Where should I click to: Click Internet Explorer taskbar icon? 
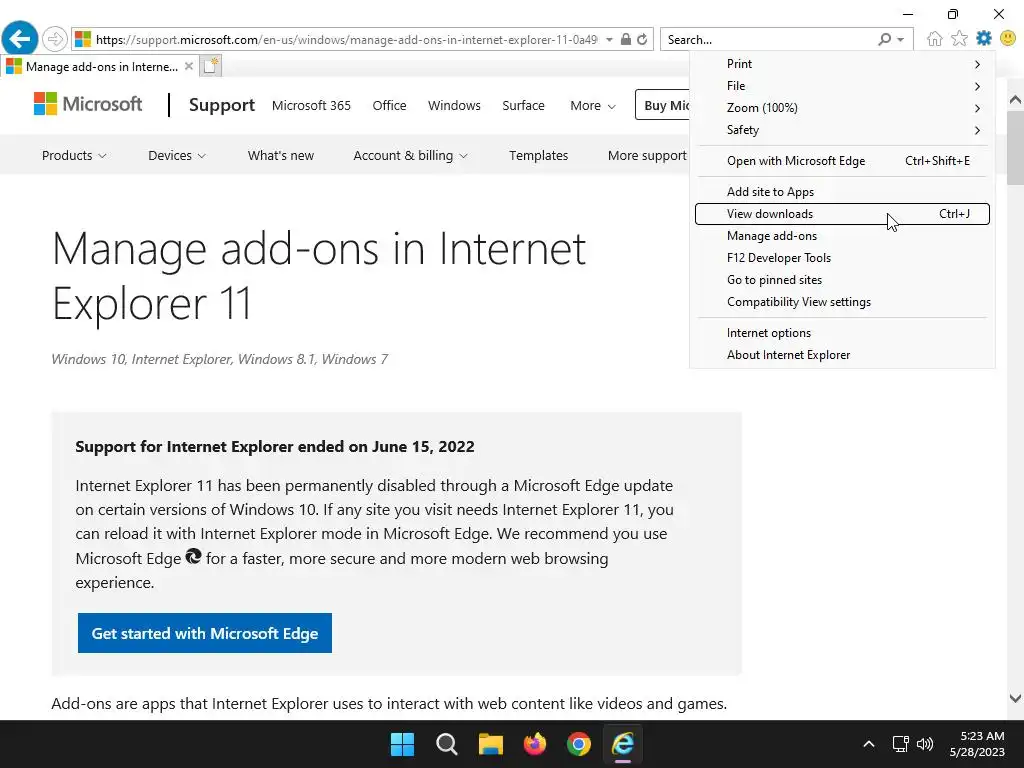[x=623, y=744]
